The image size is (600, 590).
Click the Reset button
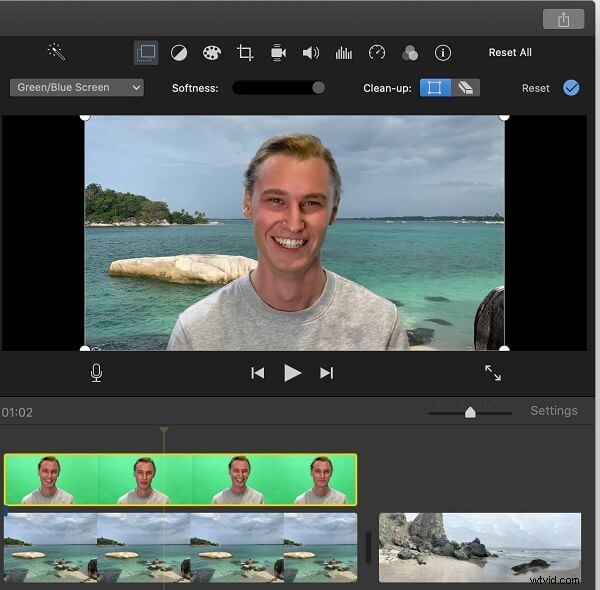[x=535, y=88]
